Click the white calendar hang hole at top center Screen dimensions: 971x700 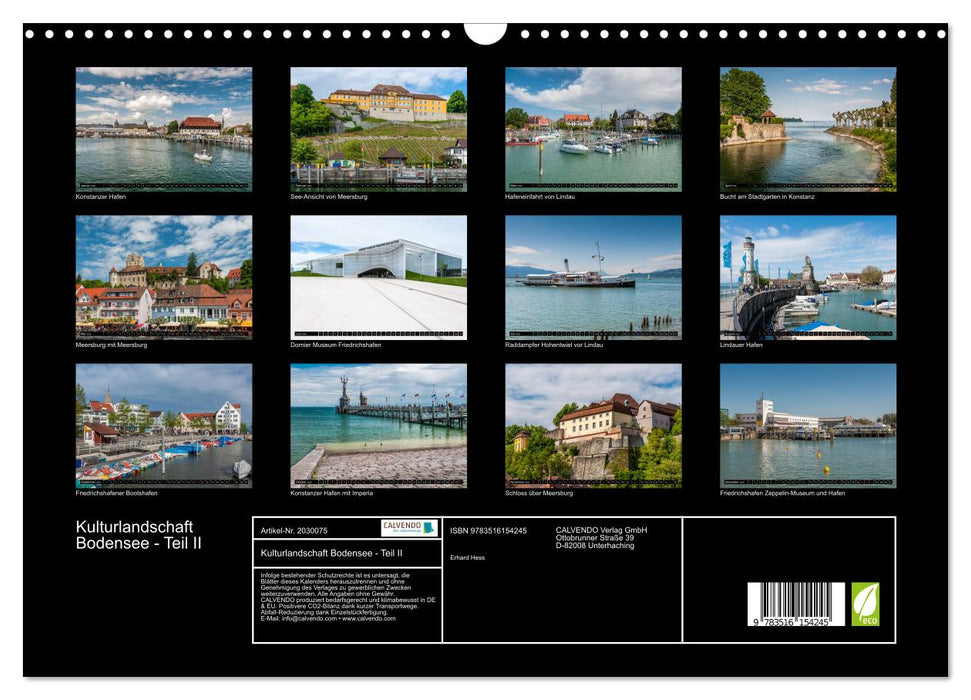(485, 36)
